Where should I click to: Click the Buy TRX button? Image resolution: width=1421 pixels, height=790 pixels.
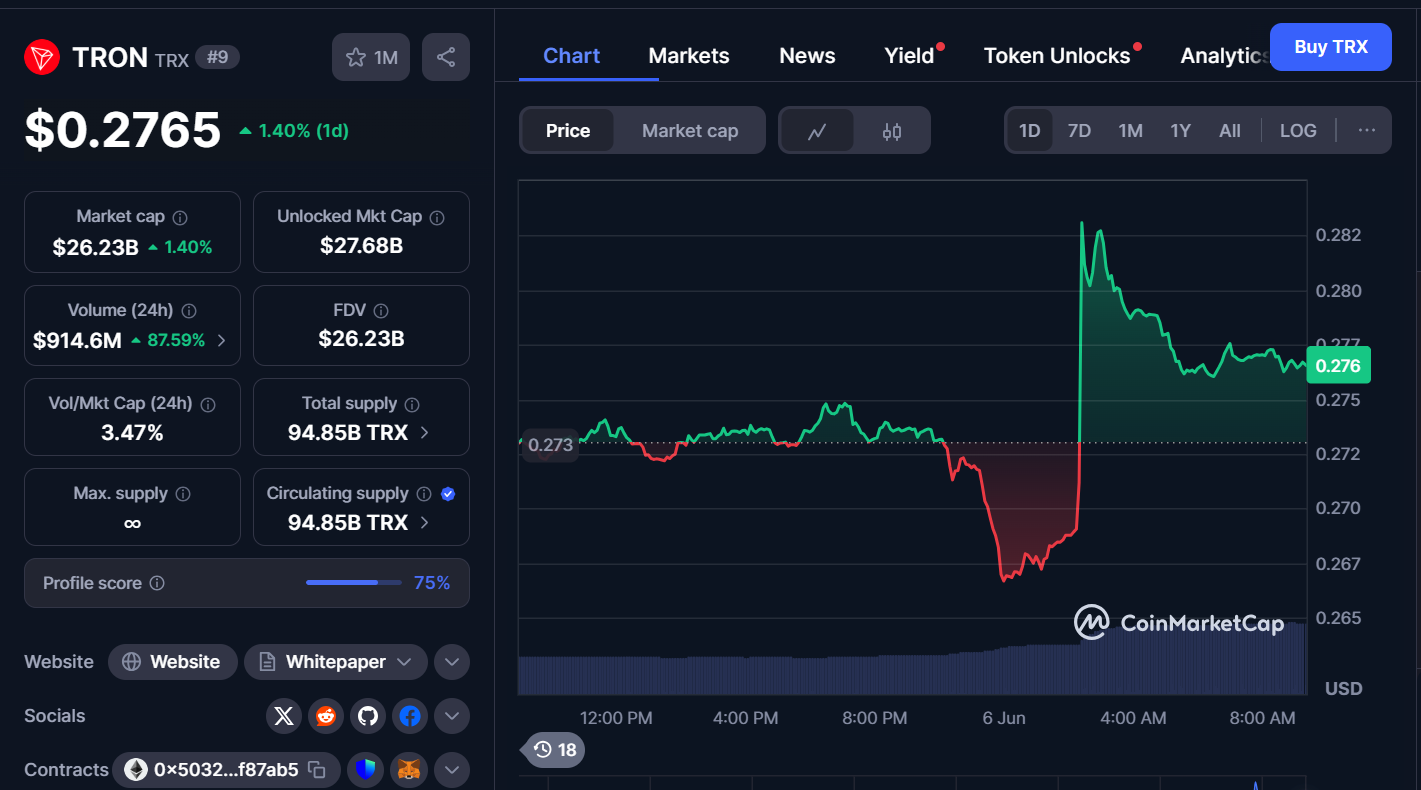(x=1331, y=47)
